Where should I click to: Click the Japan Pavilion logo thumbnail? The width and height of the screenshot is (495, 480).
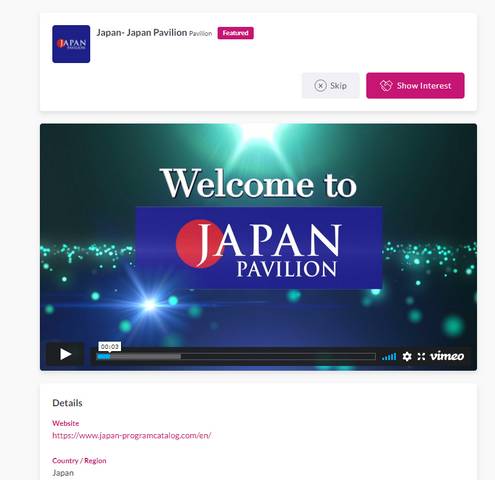coord(71,44)
